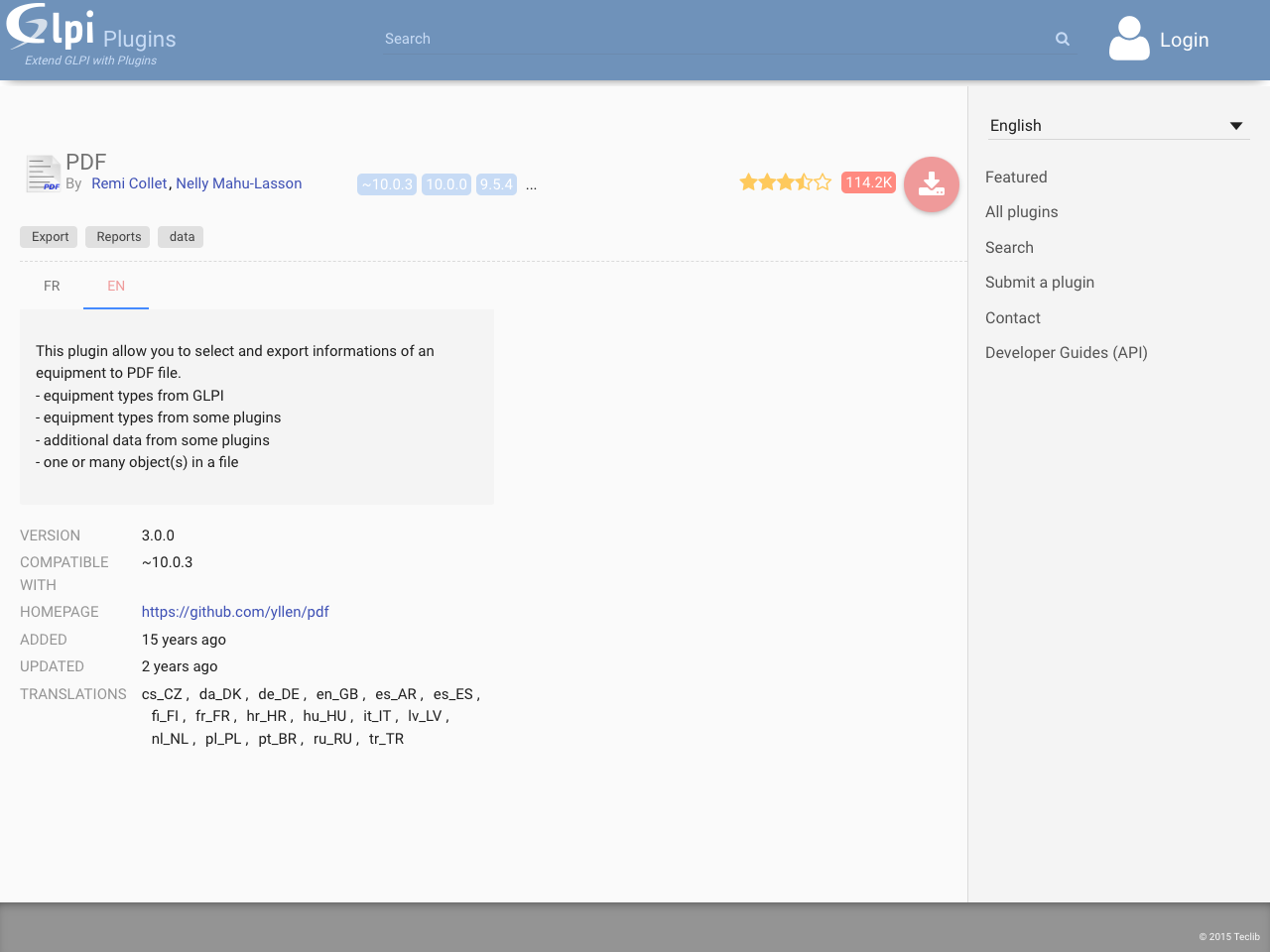Viewport: 1270px width, 952px height.
Task: Click the 10.0.0 version badge
Action: pos(446,184)
